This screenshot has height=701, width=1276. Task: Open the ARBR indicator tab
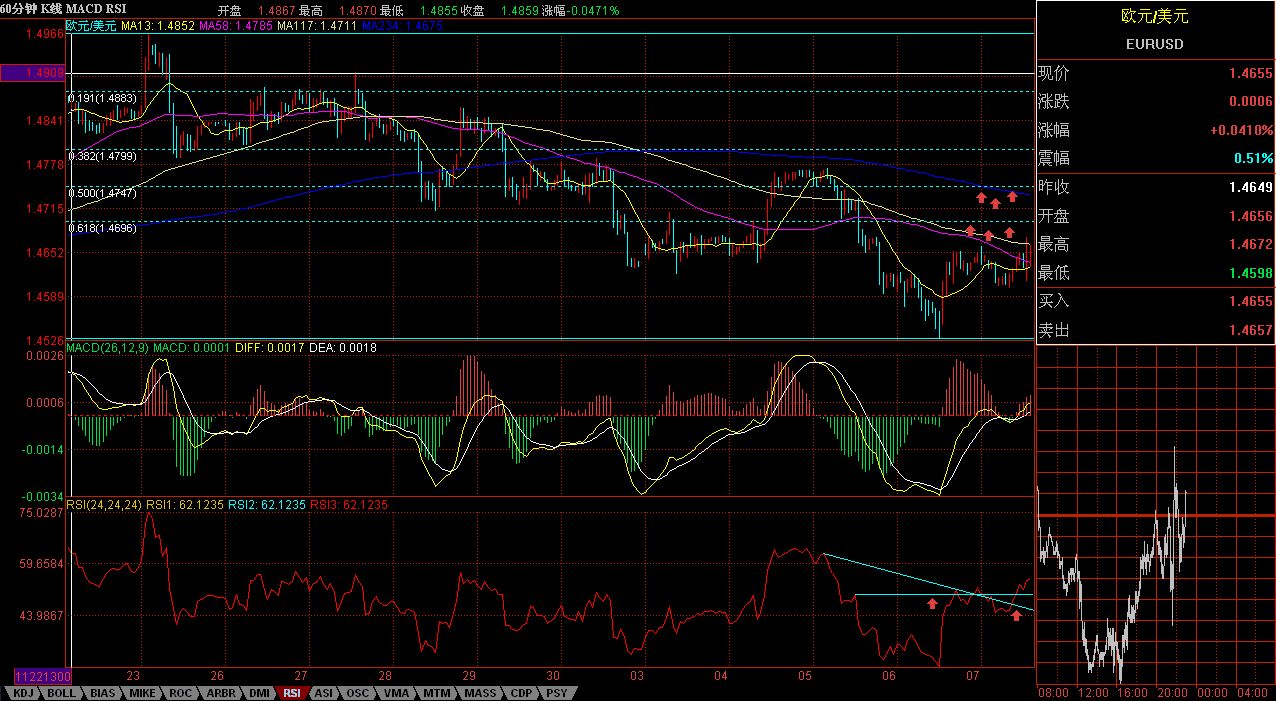(x=220, y=692)
